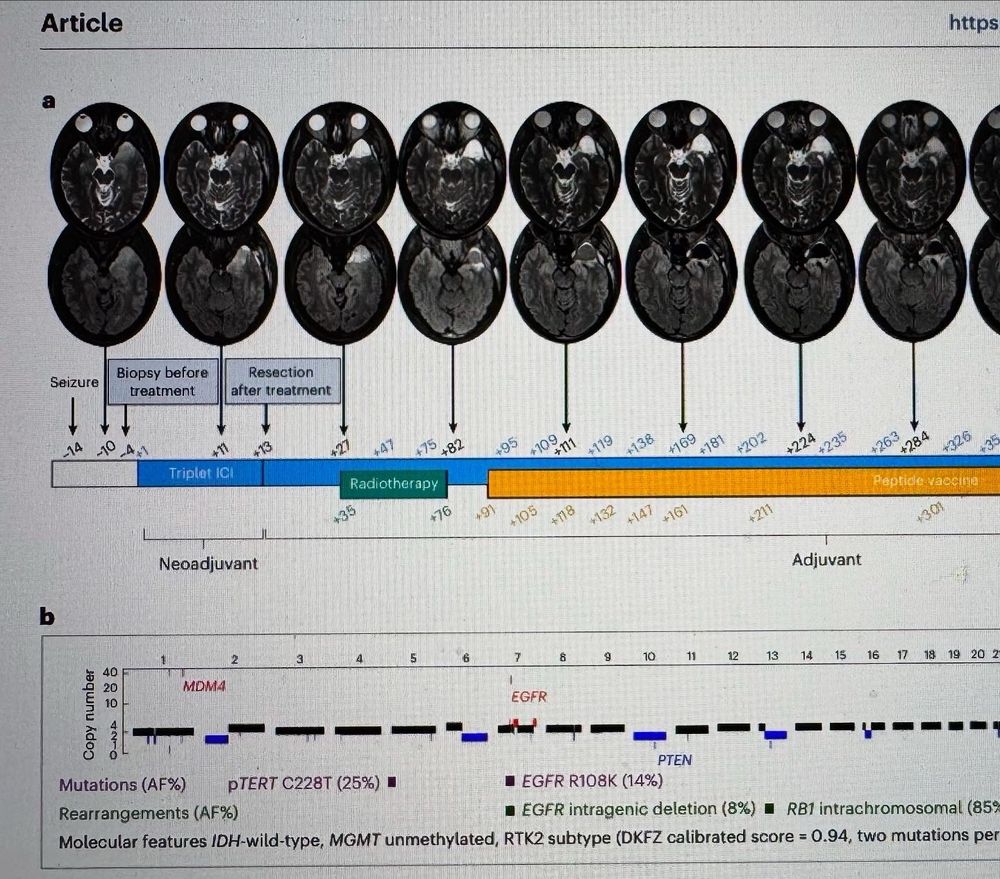Click the square next to pTERT C228T
Image resolution: width=1000 pixels, height=879 pixels.
[x=392, y=781]
